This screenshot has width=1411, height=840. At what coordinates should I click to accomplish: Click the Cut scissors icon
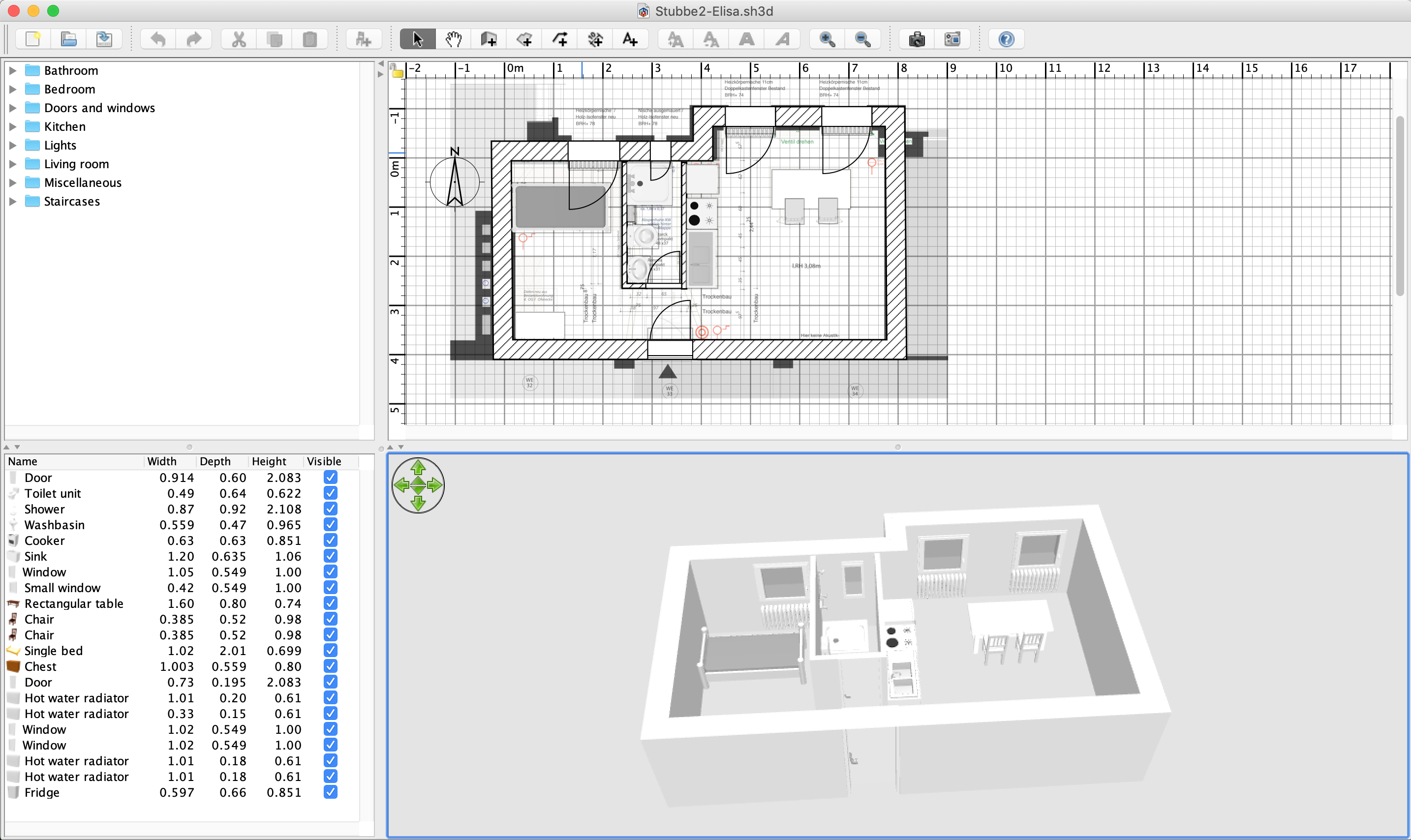239,39
